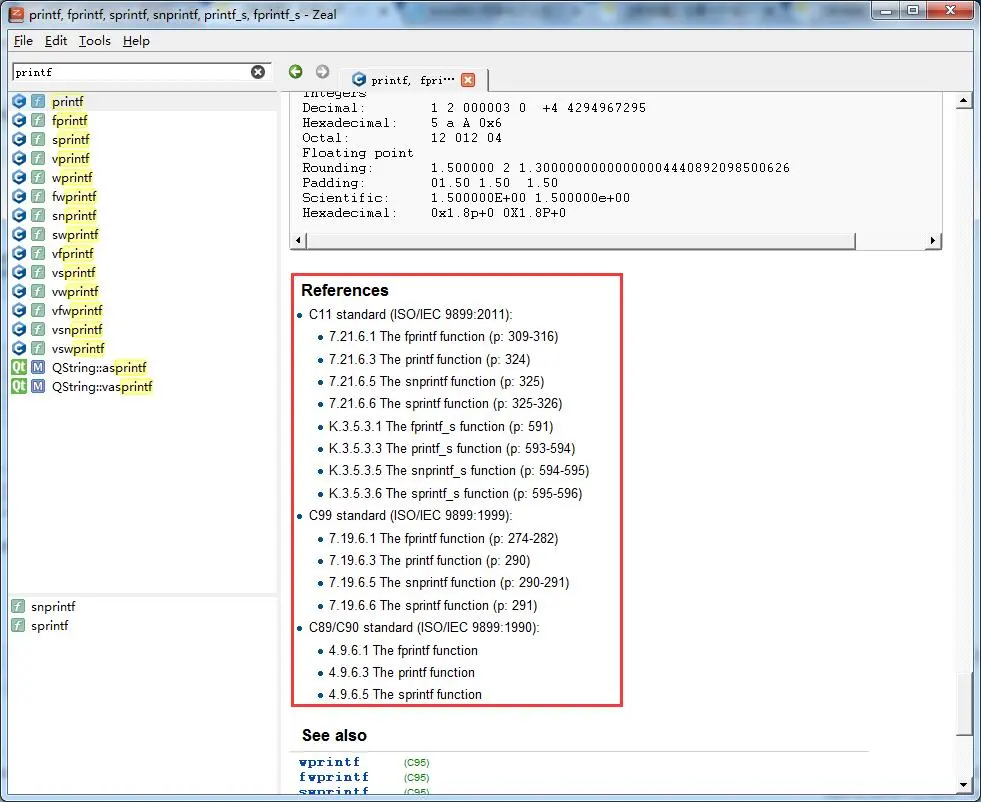The height and width of the screenshot is (802, 981).
Task: Click the C89/C90 standard line
Action: pos(424,627)
